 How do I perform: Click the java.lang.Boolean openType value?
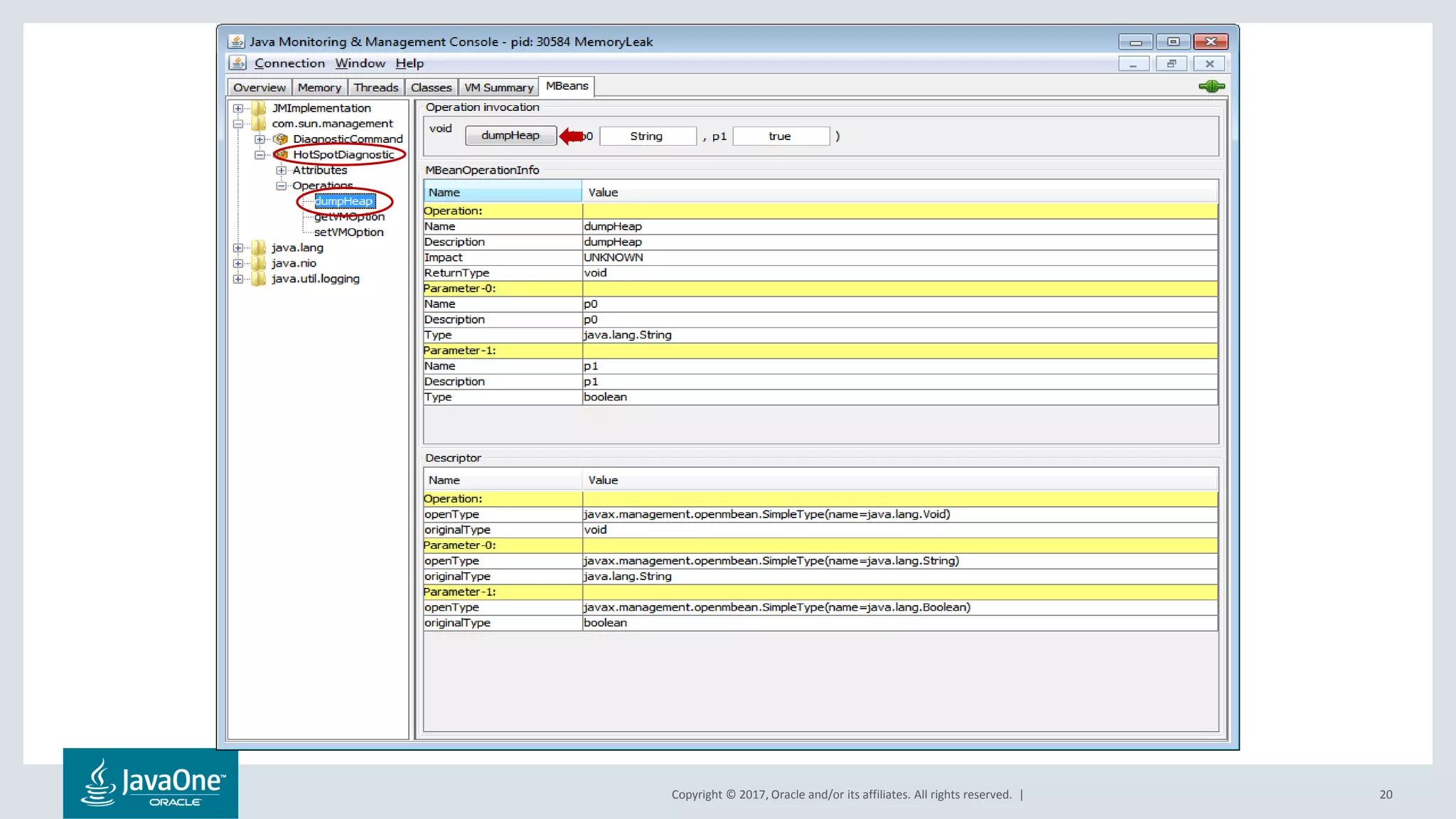(900, 608)
